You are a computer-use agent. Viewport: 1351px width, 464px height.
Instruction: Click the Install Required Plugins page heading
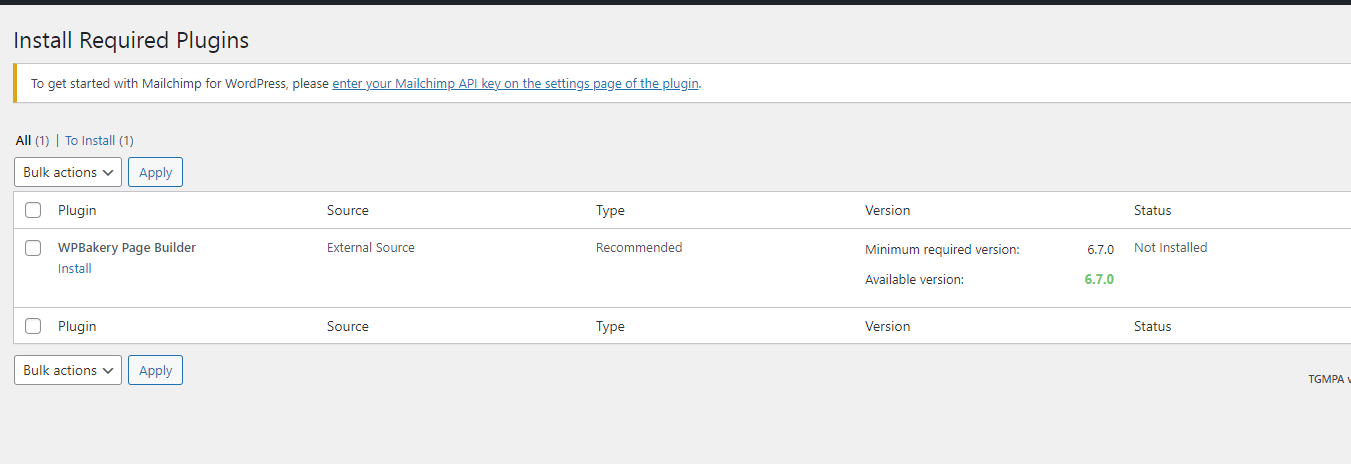[x=131, y=40]
